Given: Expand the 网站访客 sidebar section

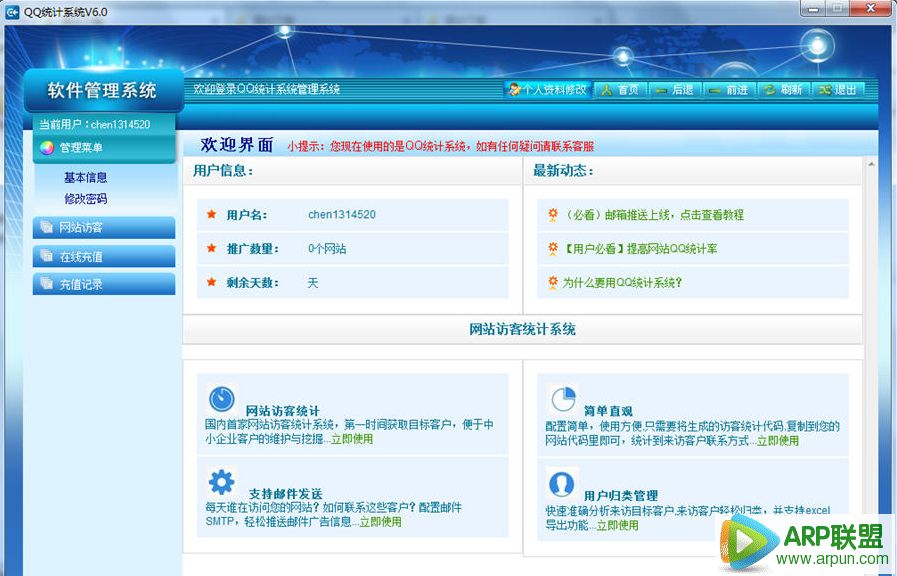Looking at the screenshot, I should point(104,228).
